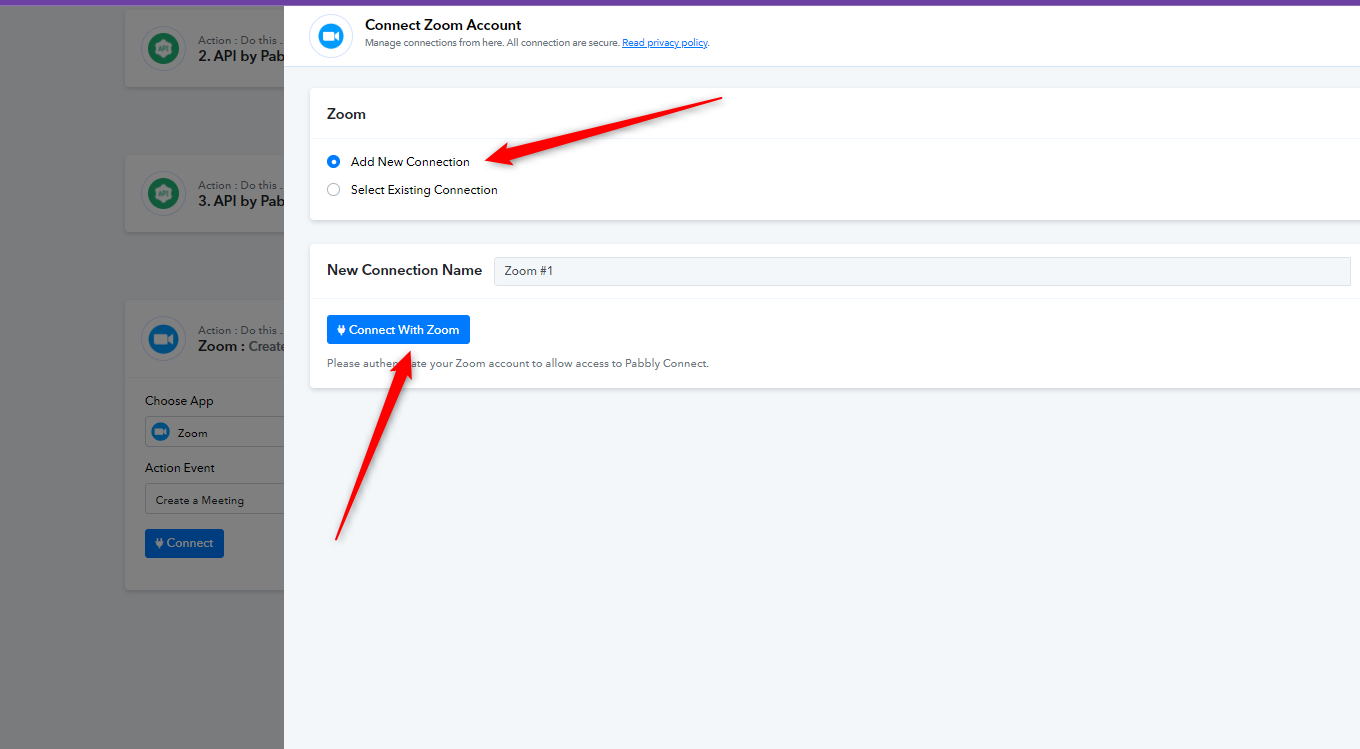Choose Select Existing Connection radio button
The height and width of the screenshot is (749, 1360).
[x=334, y=190]
